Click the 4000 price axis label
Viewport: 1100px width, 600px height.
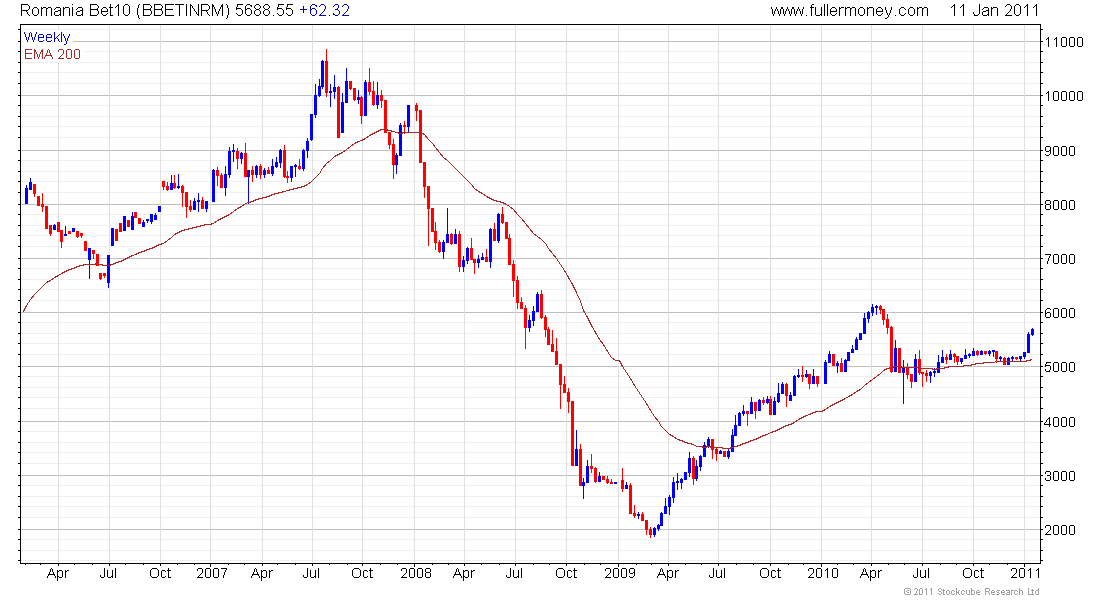point(1060,422)
